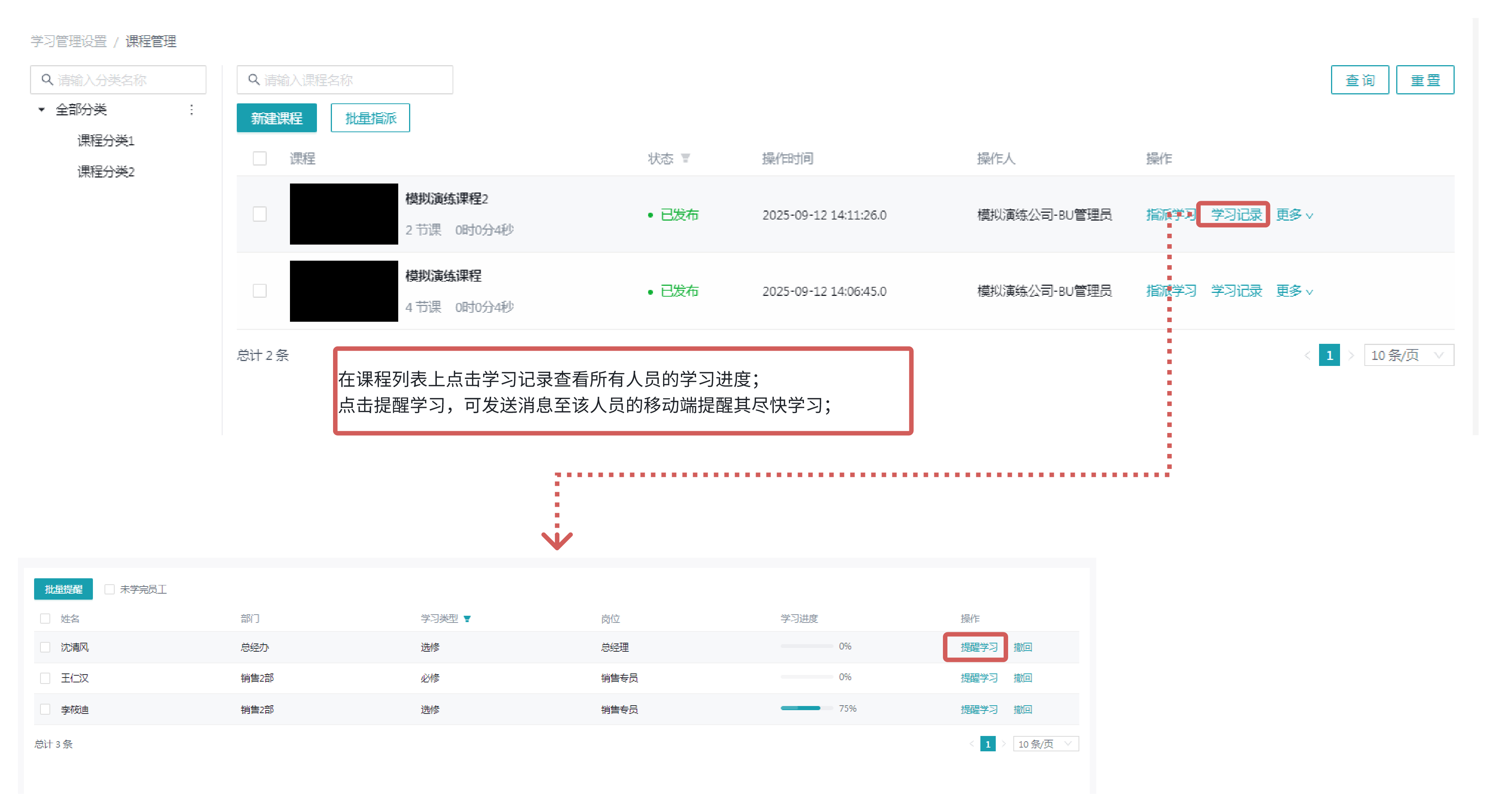
Task: Collapse the 全部分类 tree node
Action: coord(41,109)
